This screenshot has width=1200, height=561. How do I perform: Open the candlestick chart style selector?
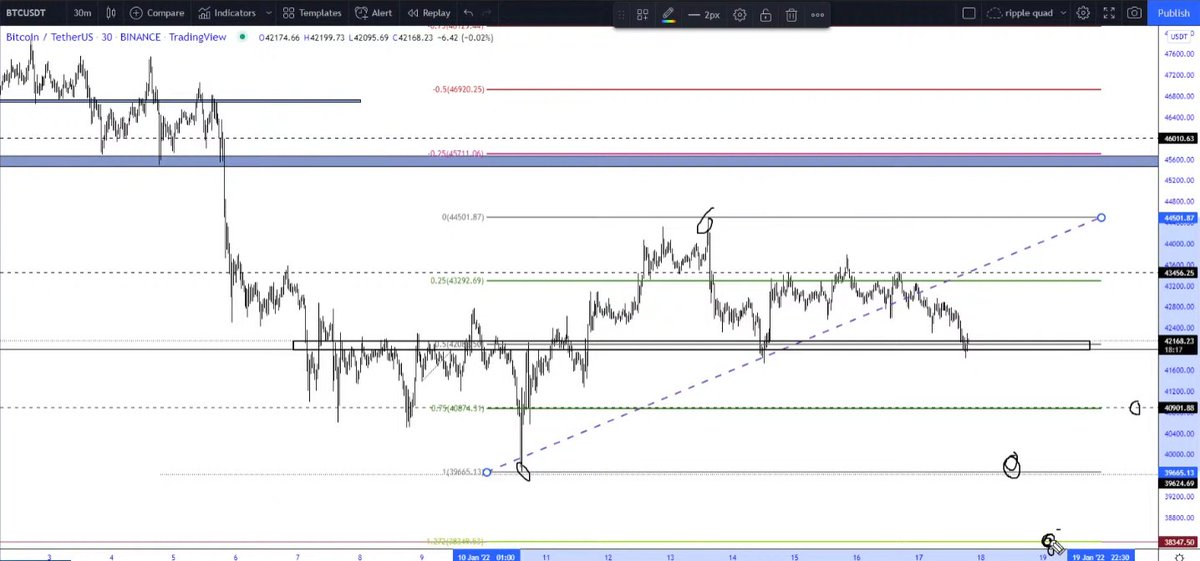[x=110, y=13]
